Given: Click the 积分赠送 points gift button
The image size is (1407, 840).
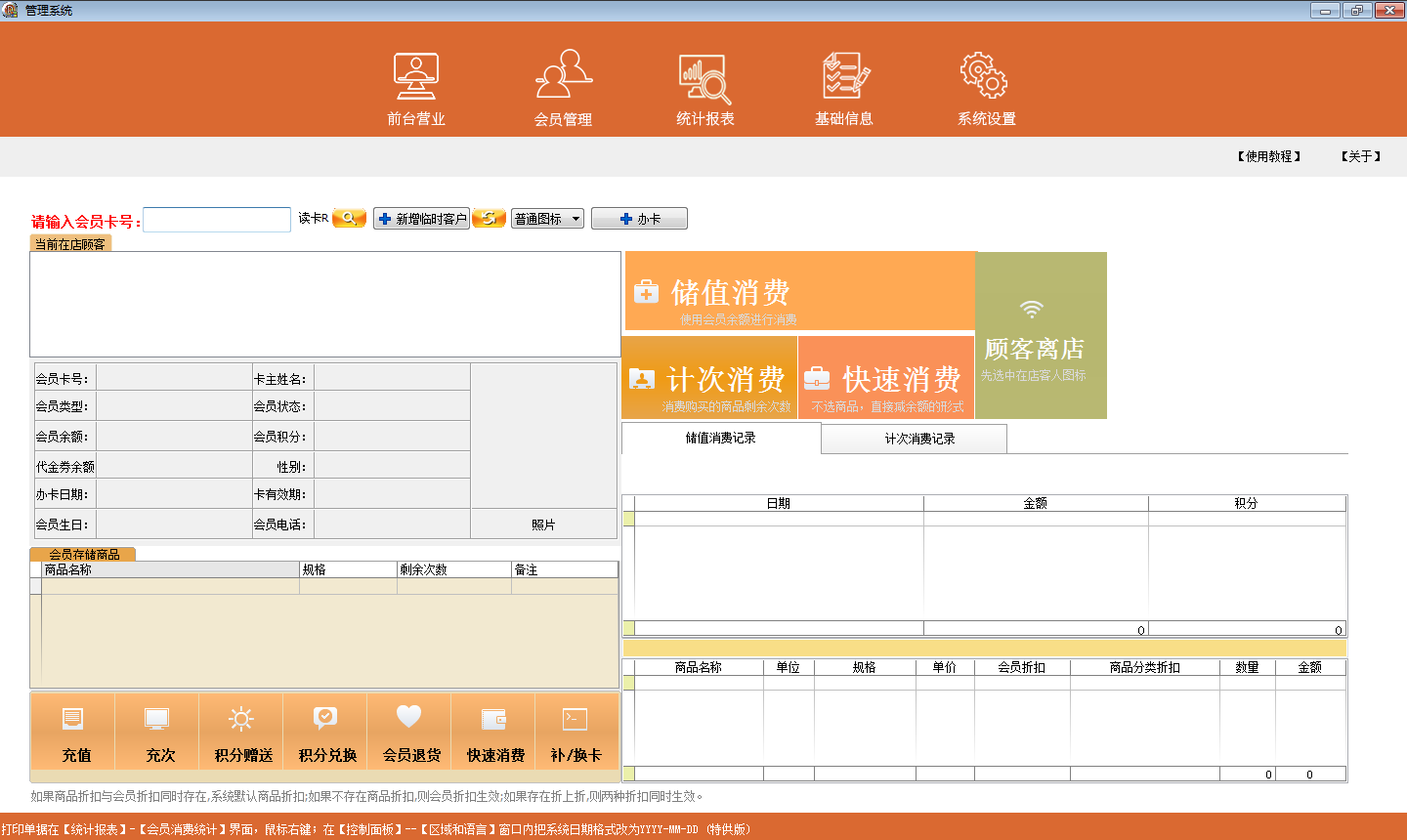Looking at the screenshot, I should [241, 732].
